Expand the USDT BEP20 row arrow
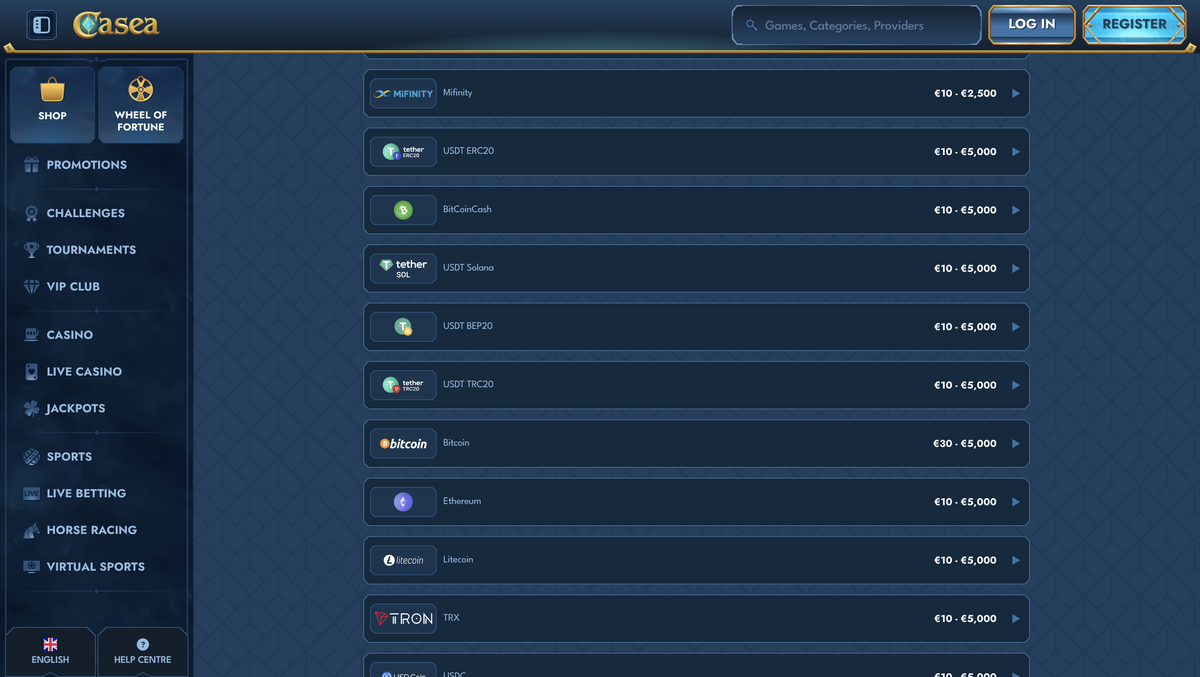The width and height of the screenshot is (1200, 677). coord(1016,327)
